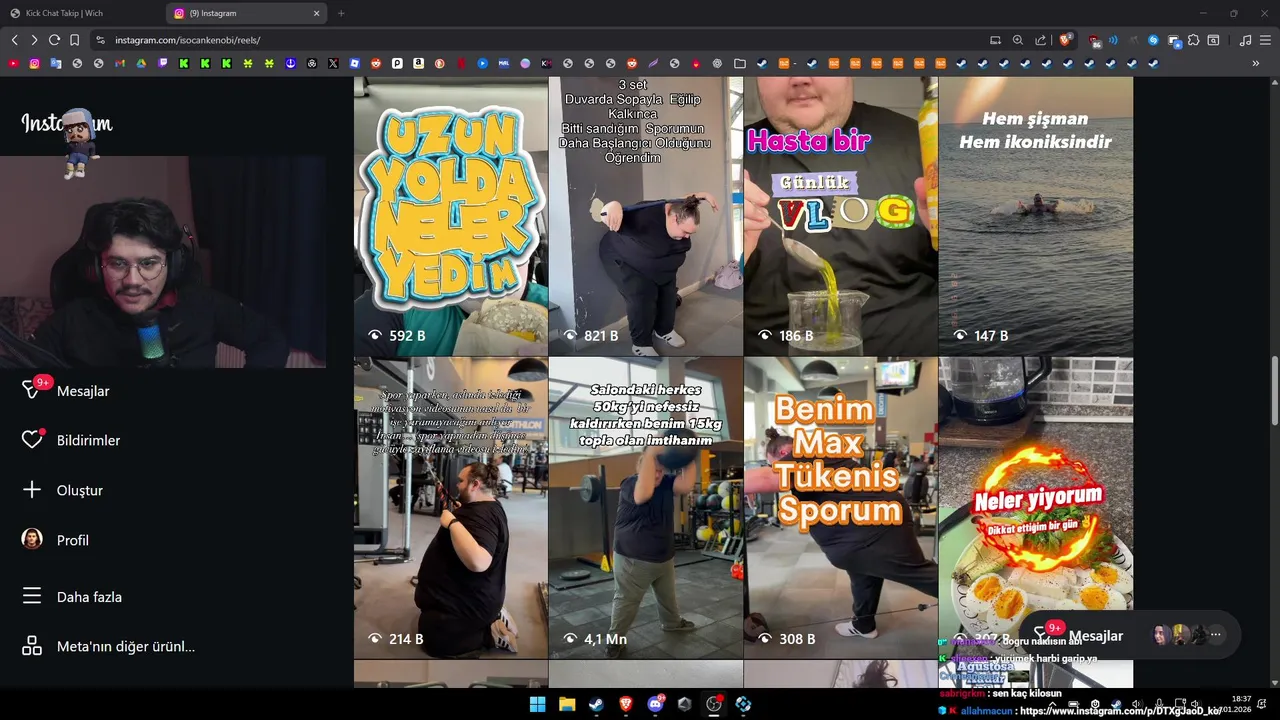Click the zoom magnifier icon in the address bar
The image size is (1280, 720).
(x=1018, y=40)
